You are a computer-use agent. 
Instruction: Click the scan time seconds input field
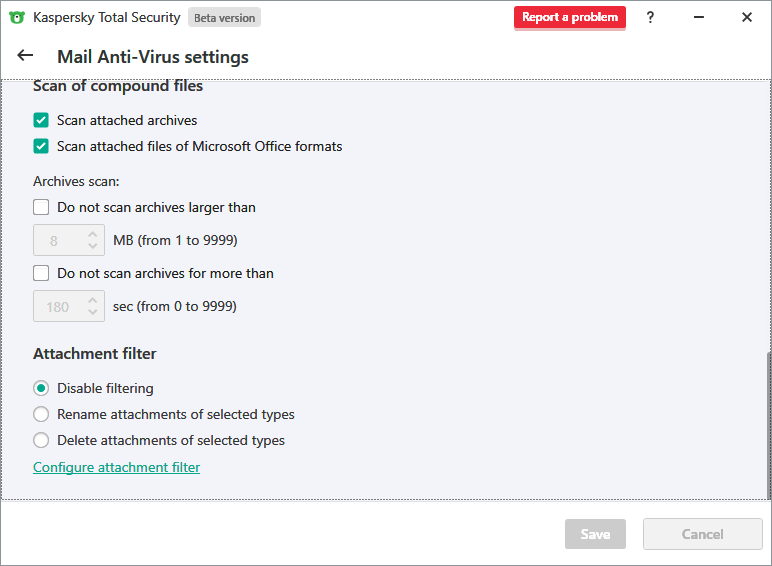[58, 306]
